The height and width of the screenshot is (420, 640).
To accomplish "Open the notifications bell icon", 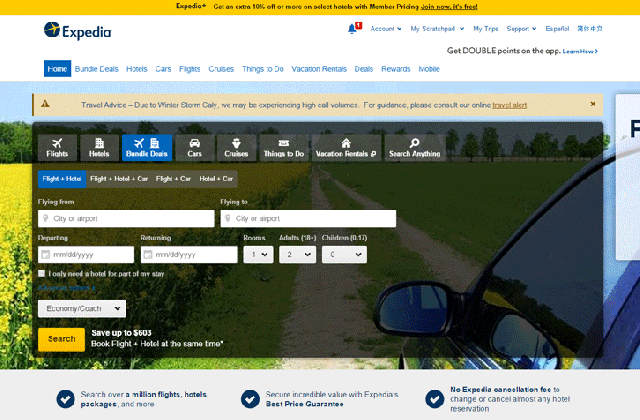I will point(353,29).
